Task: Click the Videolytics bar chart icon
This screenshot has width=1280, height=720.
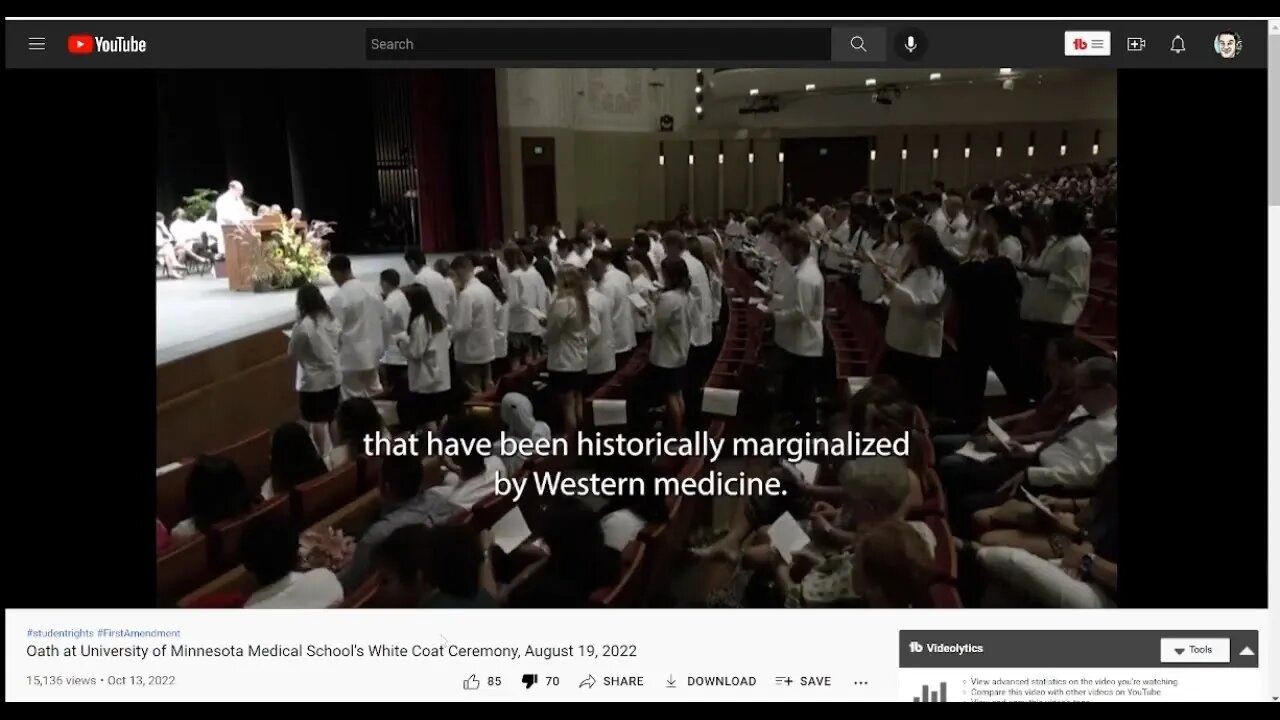Action: [930, 691]
